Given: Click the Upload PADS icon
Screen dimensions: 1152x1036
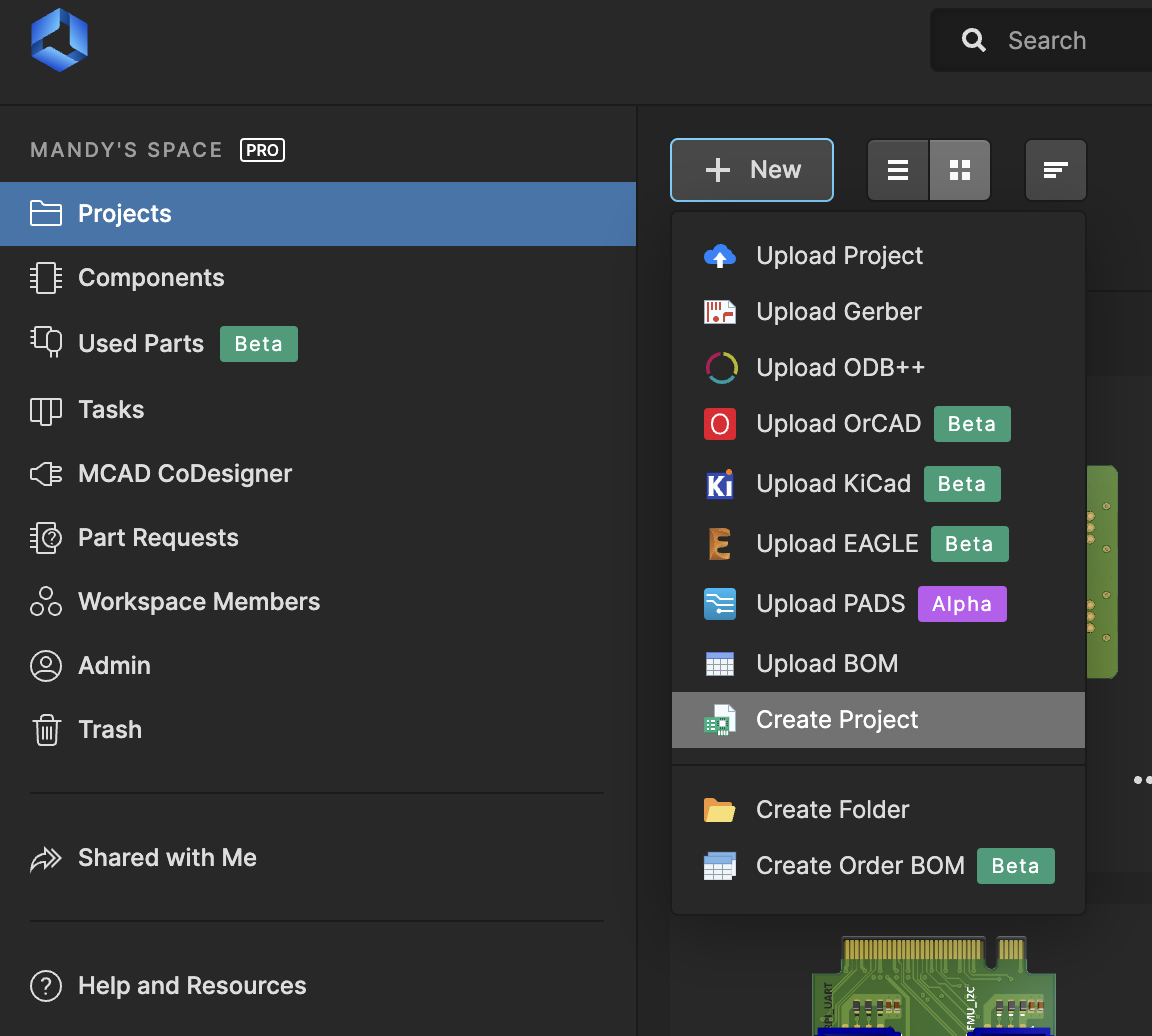Looking at the screenshot, I should tap(719, 604).
